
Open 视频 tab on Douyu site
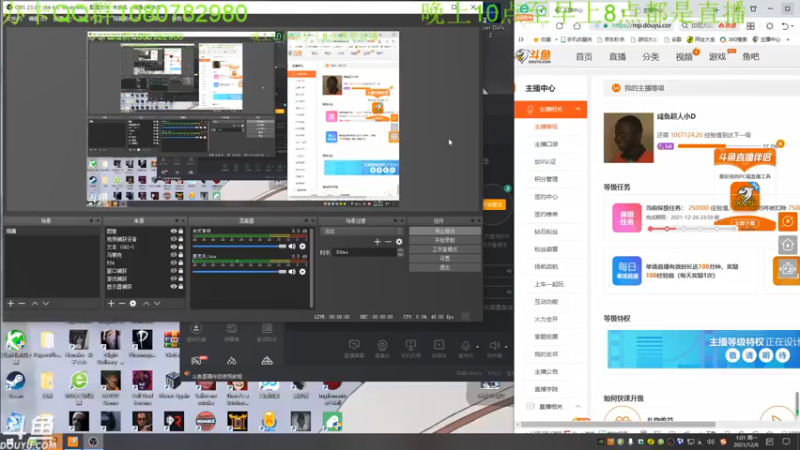click(684, 57)
